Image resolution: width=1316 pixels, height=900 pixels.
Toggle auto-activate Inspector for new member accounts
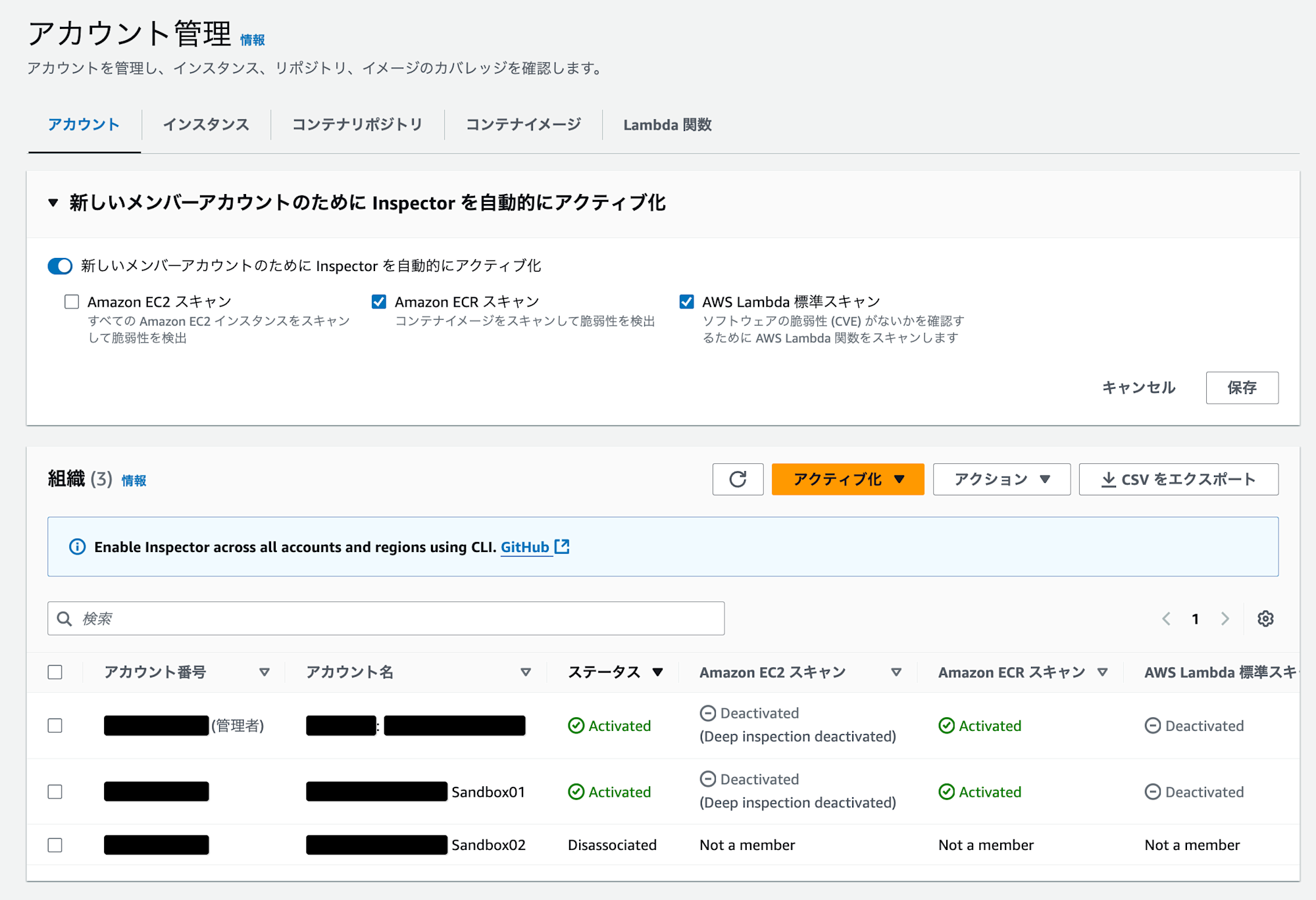[60, 266]
